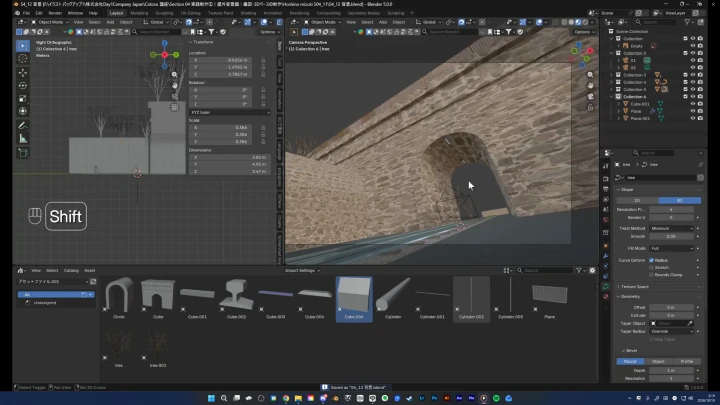
Task: Select the Move tool in left viewport
Action: 22,73
